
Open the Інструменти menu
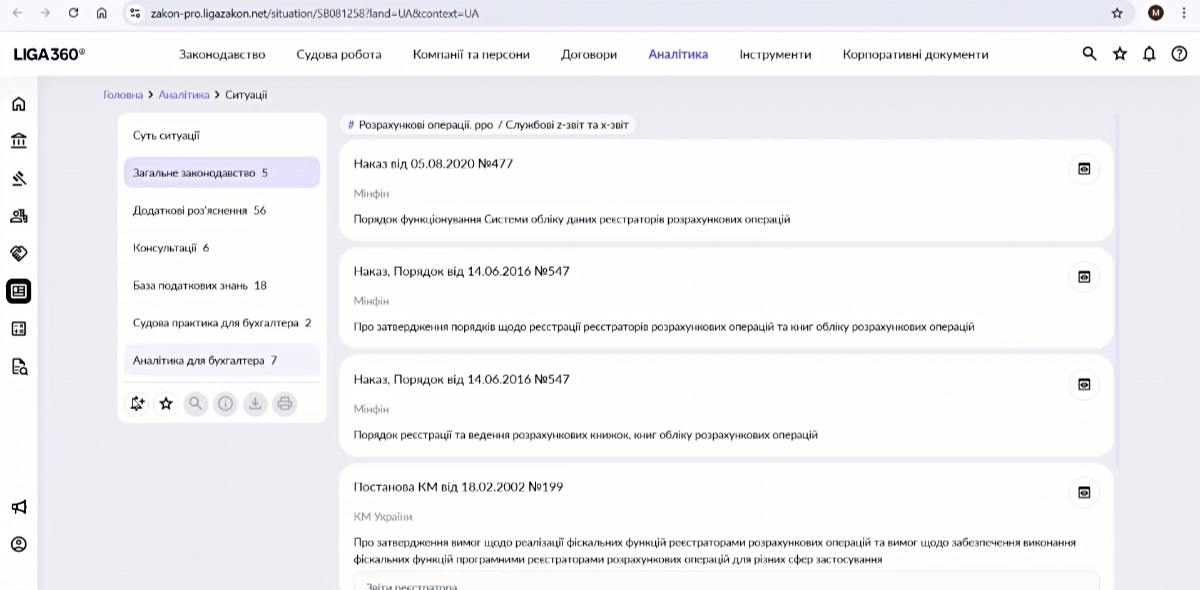tap(775, 55)
